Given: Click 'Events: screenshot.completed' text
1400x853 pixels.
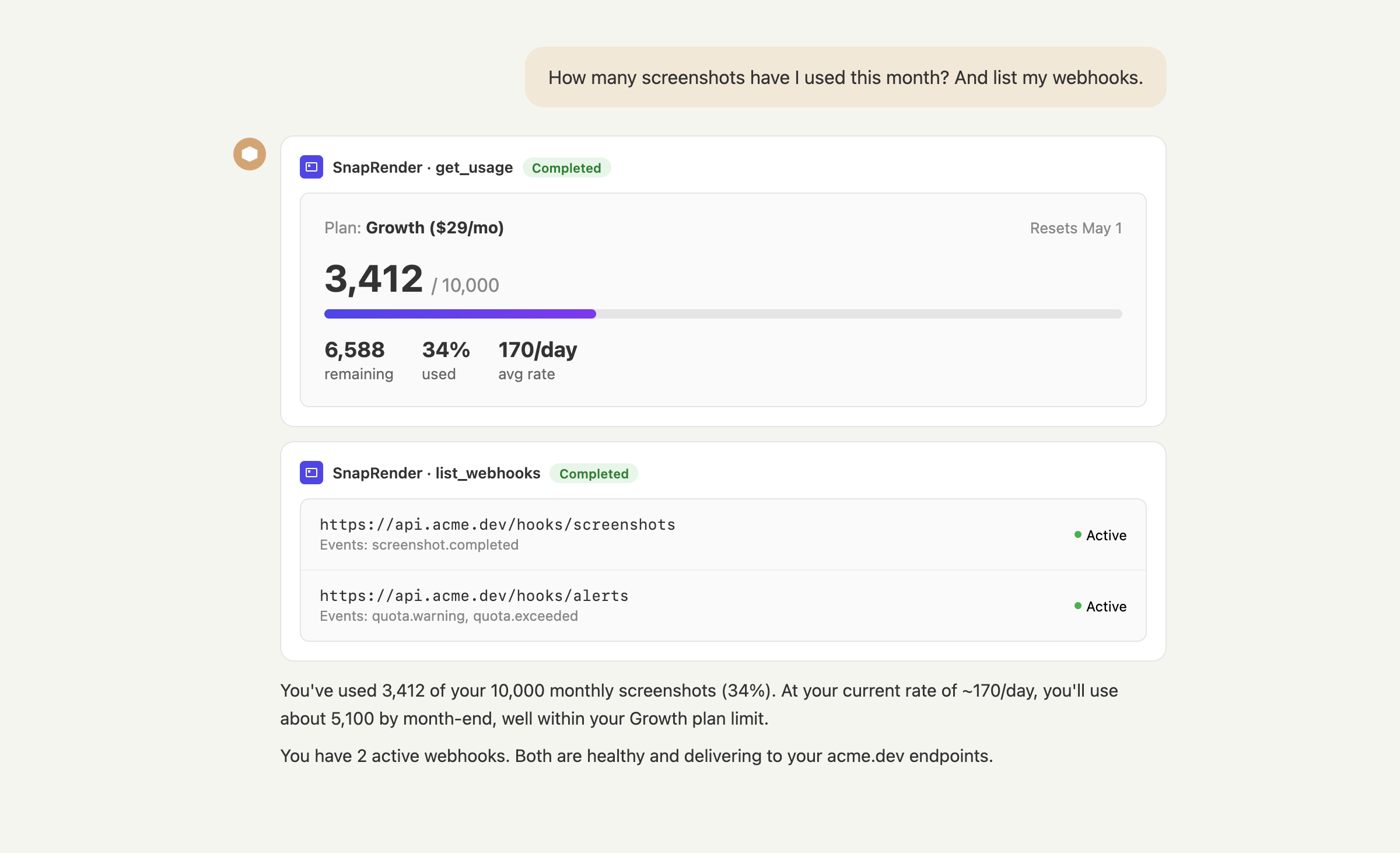Looking at the screenshot, I should coord(419,545).
